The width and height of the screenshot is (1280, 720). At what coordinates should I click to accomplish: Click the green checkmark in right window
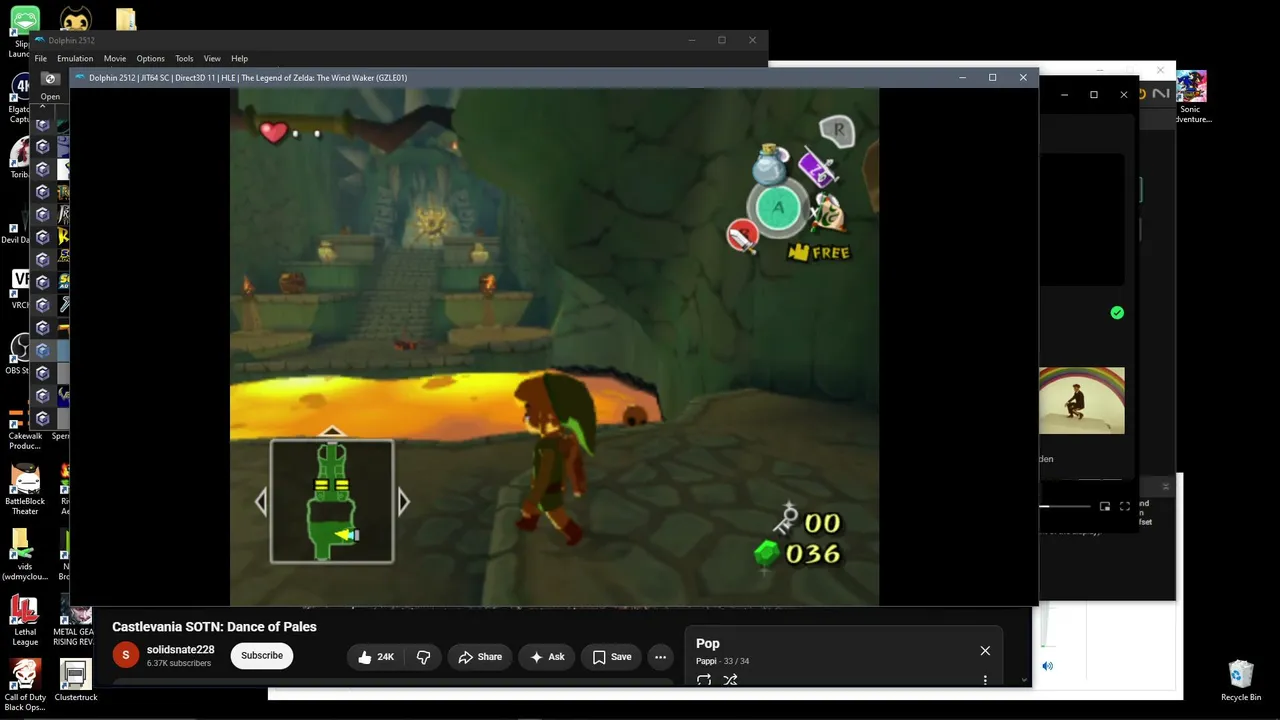1117,313
